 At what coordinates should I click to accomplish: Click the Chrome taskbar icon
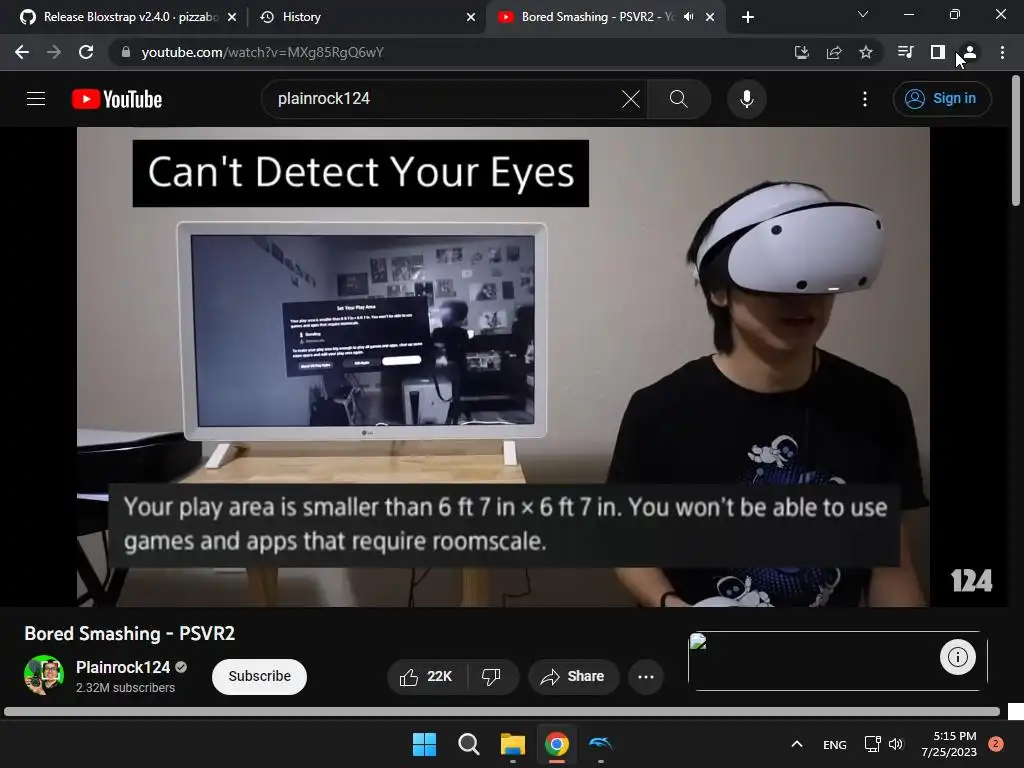pos(556,744)
